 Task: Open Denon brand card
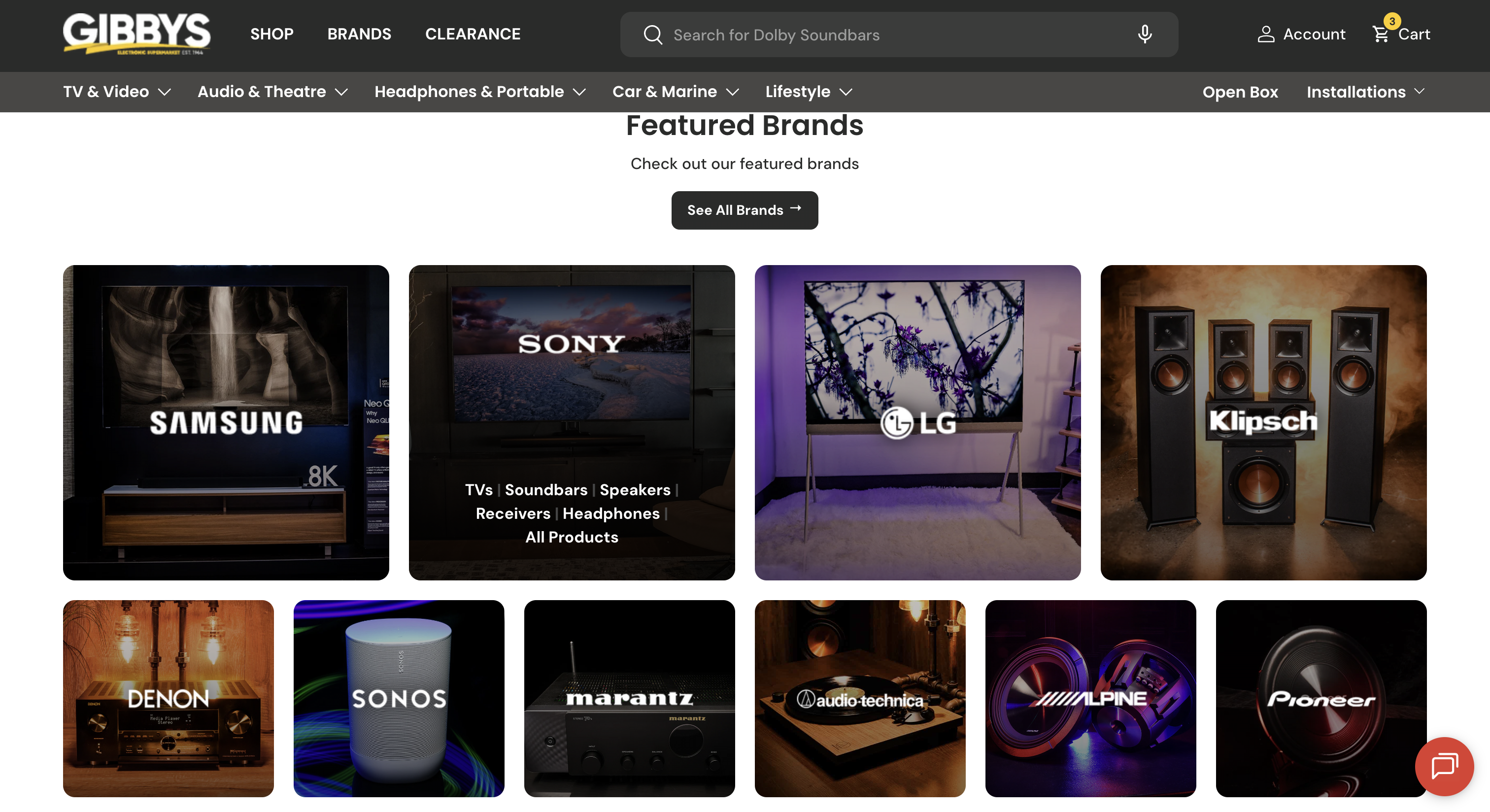pyautogui.click(x=168, y=698)
